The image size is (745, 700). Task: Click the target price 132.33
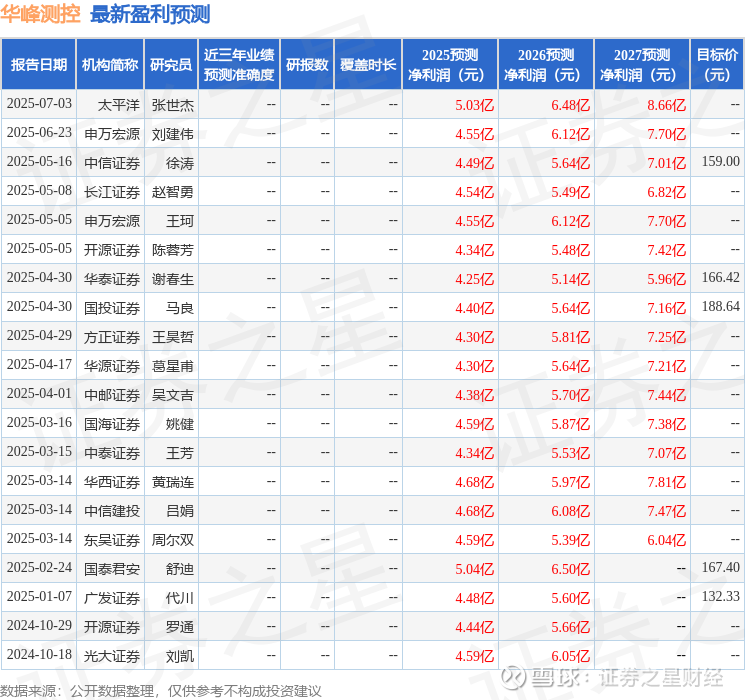tap(720, 596)
